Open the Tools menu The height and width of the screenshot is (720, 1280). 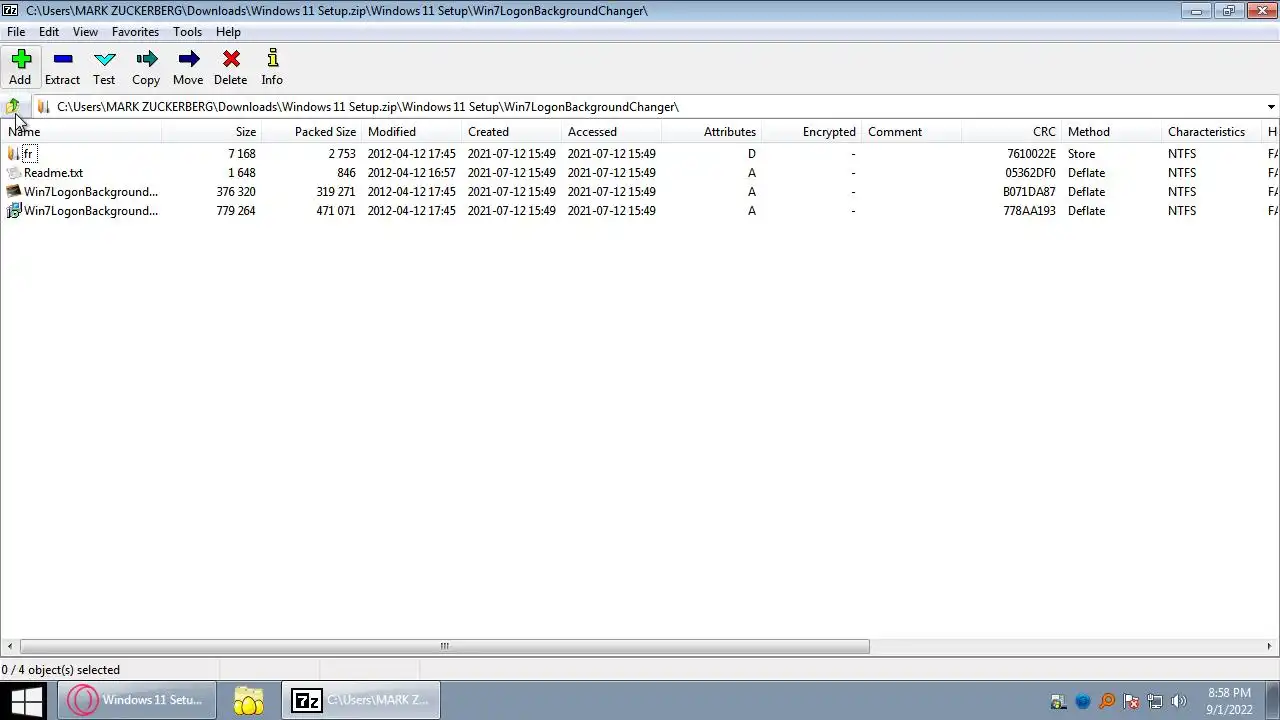pyautogui.click(x=187, y=32)
